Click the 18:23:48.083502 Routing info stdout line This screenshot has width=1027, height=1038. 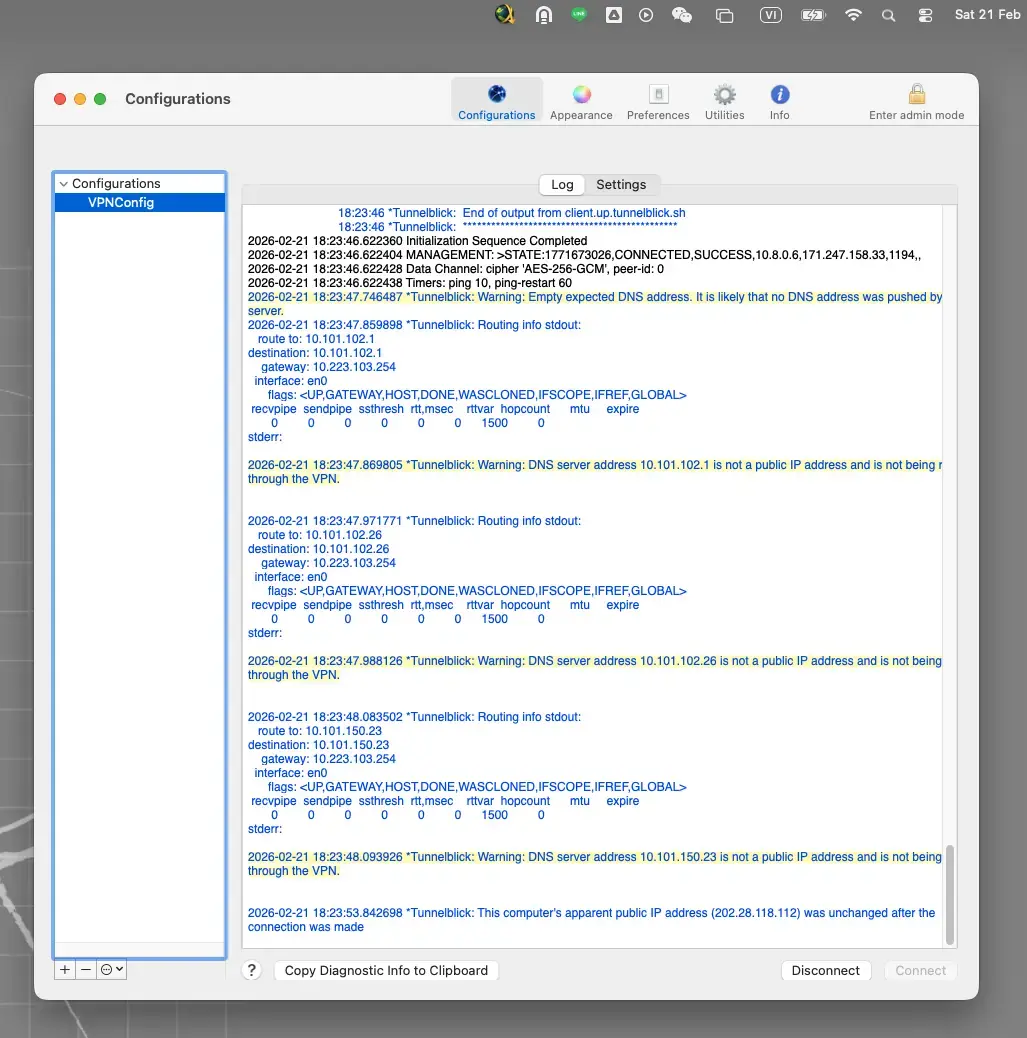point(414,717)
